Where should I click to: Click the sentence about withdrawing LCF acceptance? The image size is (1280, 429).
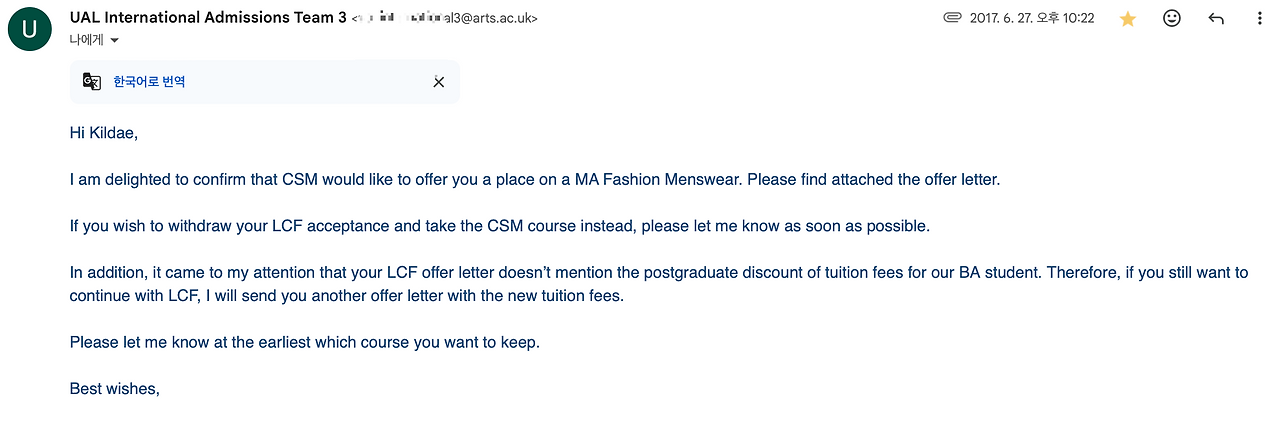(x=499, y=226)
